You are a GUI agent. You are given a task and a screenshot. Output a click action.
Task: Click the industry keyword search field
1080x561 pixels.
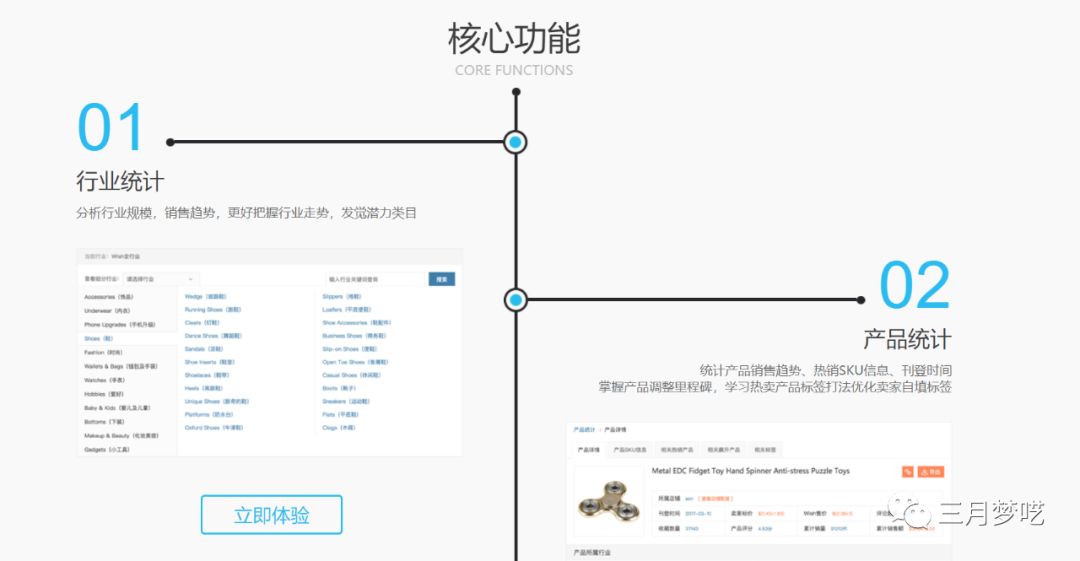pyautogui.click(x=374, y=279)
